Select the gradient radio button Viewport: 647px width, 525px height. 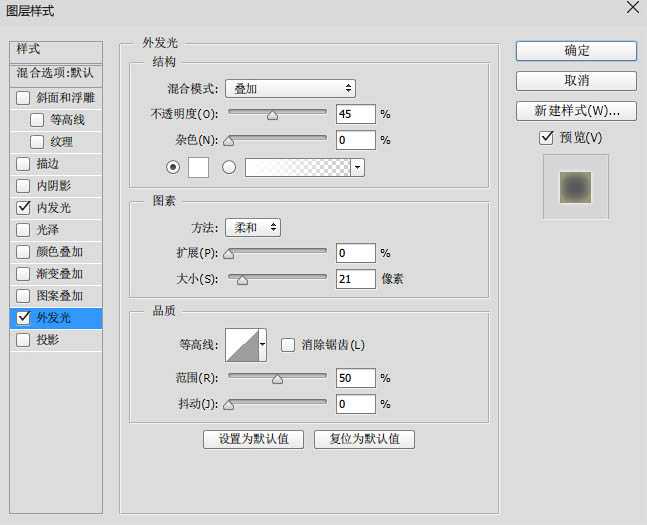[229, 167]
